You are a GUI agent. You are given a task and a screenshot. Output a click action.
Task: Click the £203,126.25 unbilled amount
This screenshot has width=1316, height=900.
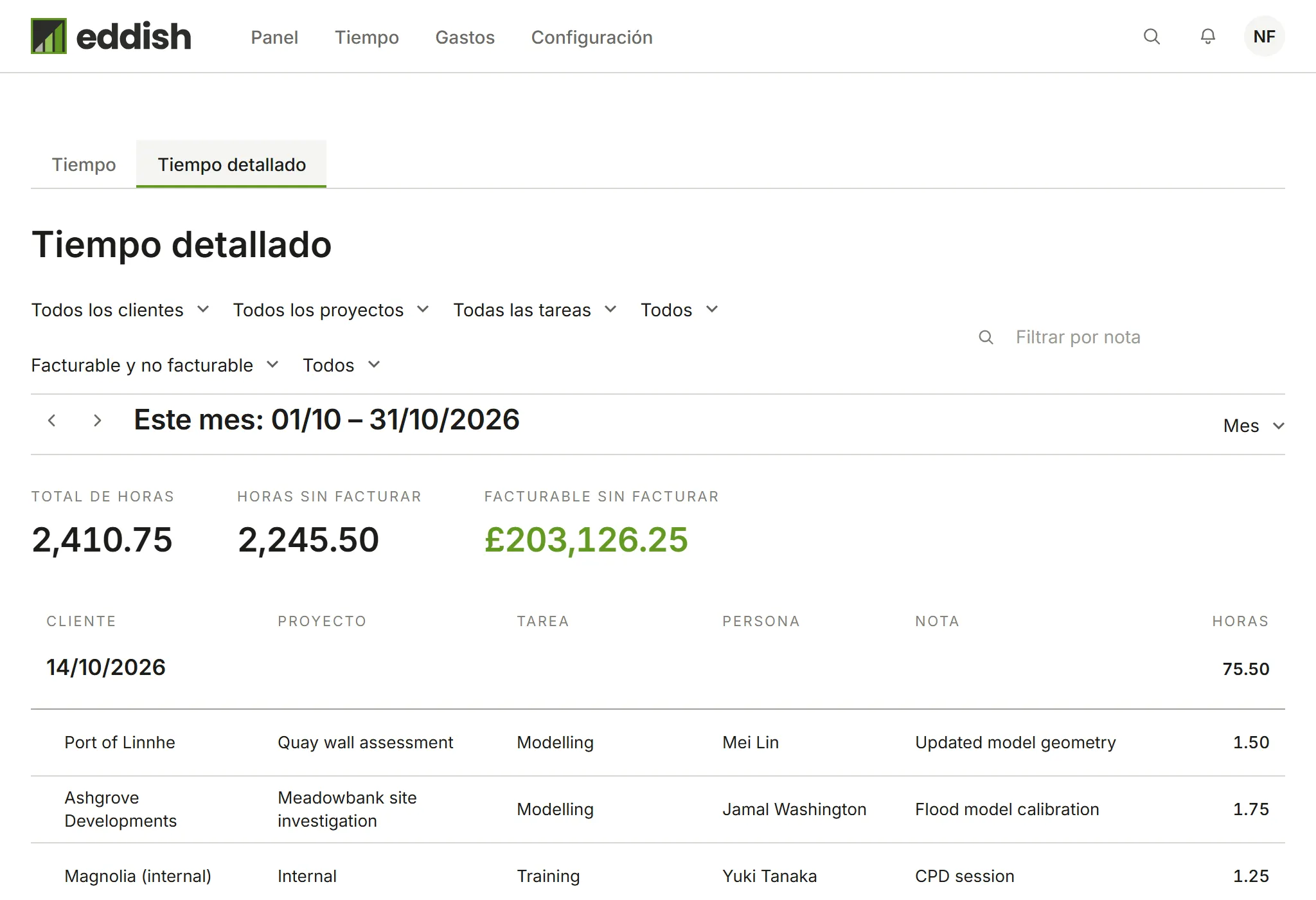pyautogui.click(x=585, y=539)
